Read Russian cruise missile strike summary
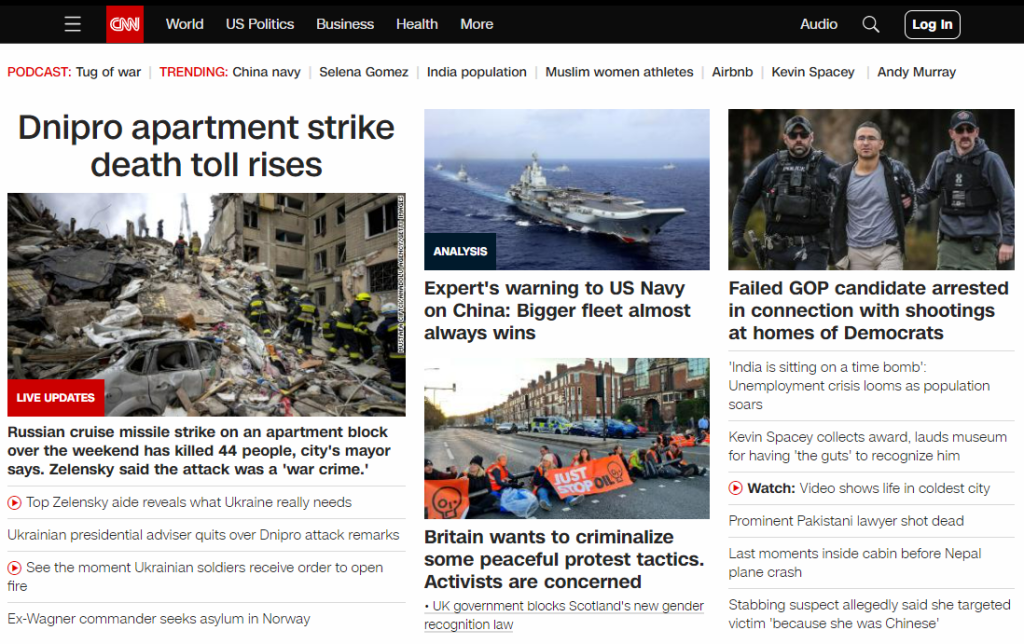The height and width of the screenshot is (644, 1024). (199, 451)
